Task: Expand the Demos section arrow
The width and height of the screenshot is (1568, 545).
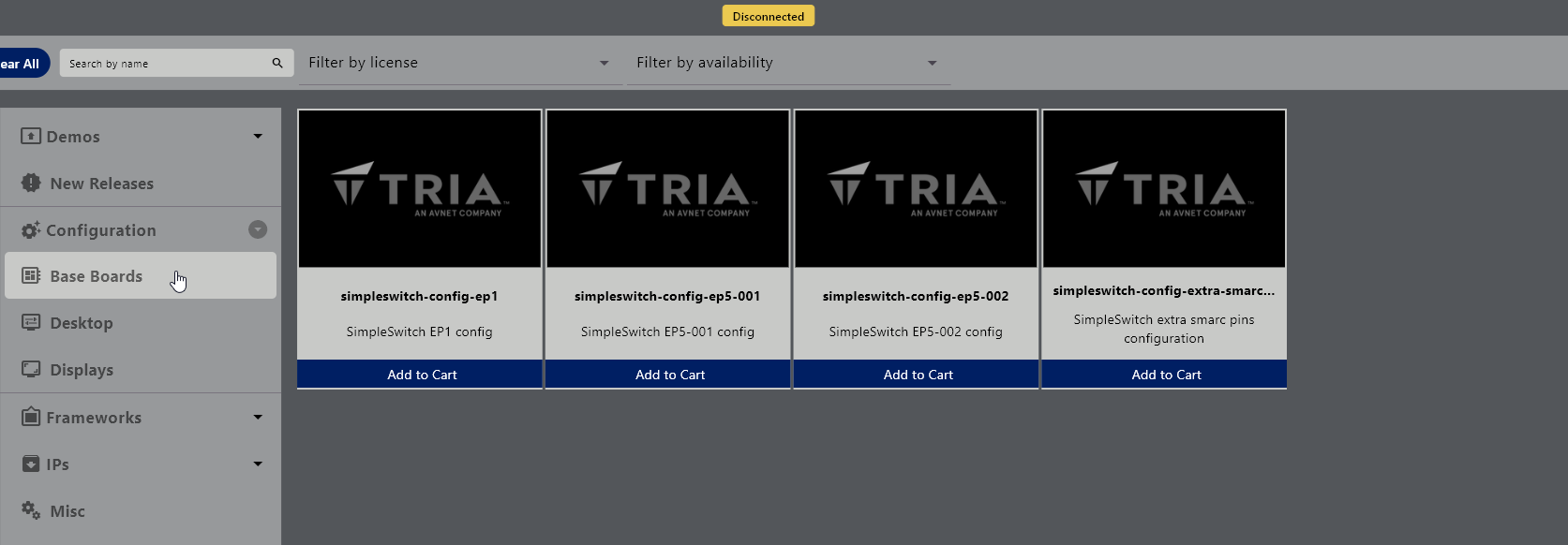Action: (258, 136)
